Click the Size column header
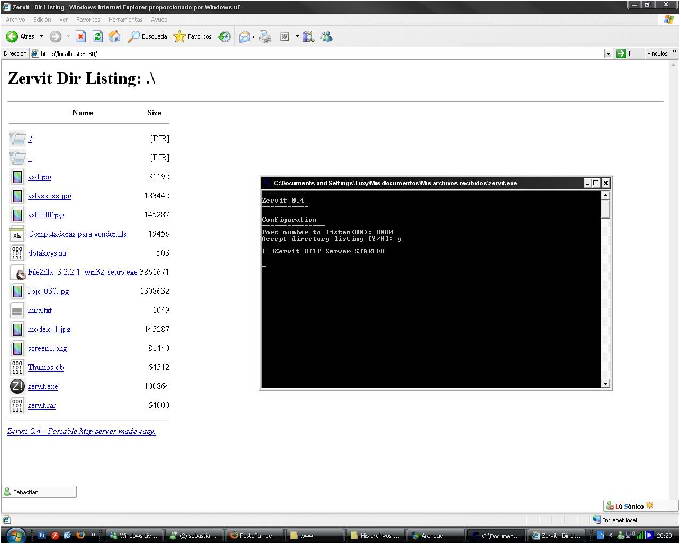Viewport: 681px width, 545px height. pyautogui.click(x=154, y=113)
